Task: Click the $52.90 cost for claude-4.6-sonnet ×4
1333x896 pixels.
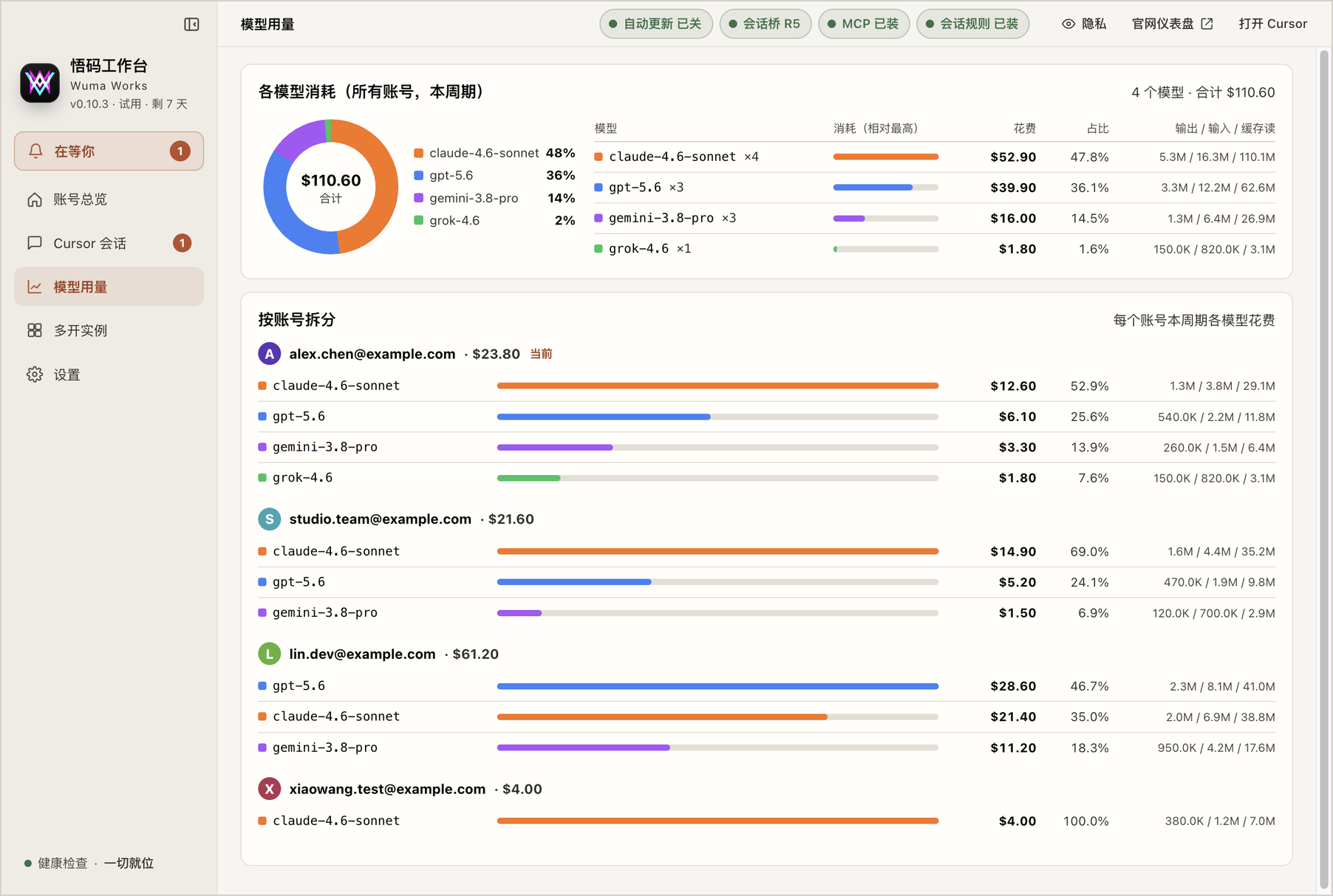Action: (x=1013, y=157)
